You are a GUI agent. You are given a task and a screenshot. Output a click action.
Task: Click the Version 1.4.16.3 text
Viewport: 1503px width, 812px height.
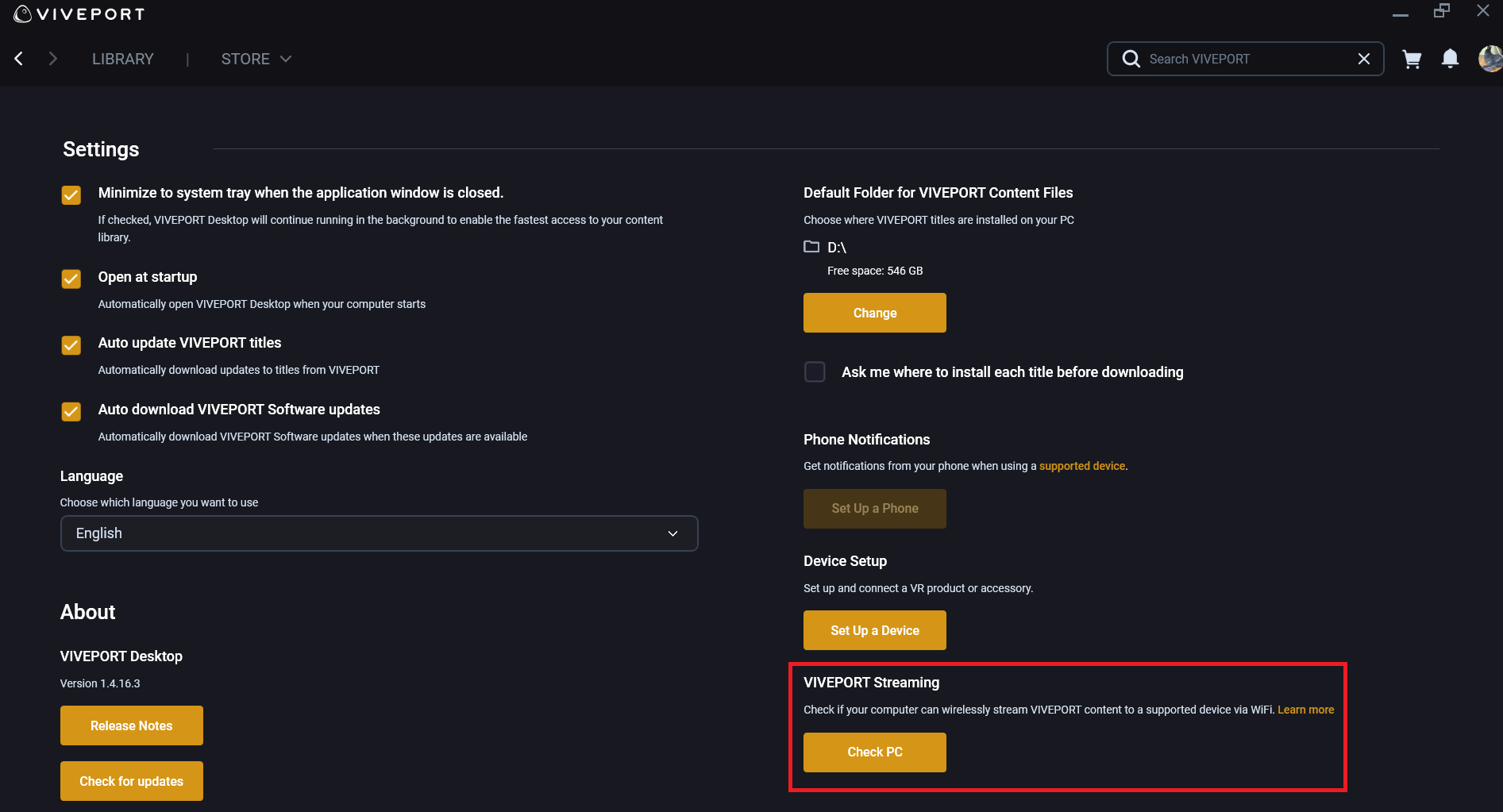pyautogui.click(x=100, y=683)
